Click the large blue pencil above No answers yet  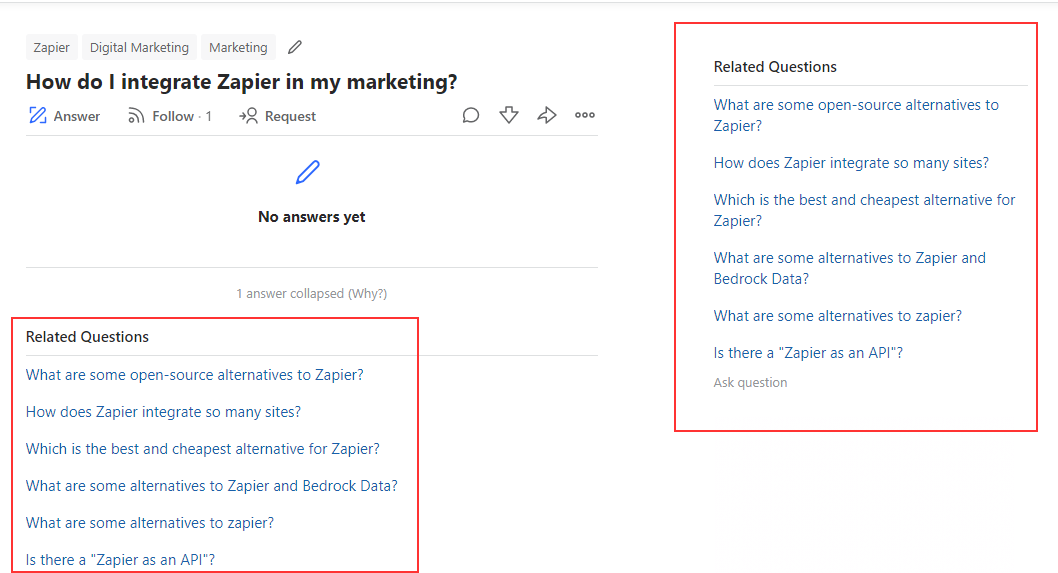[x=308, y=172]
